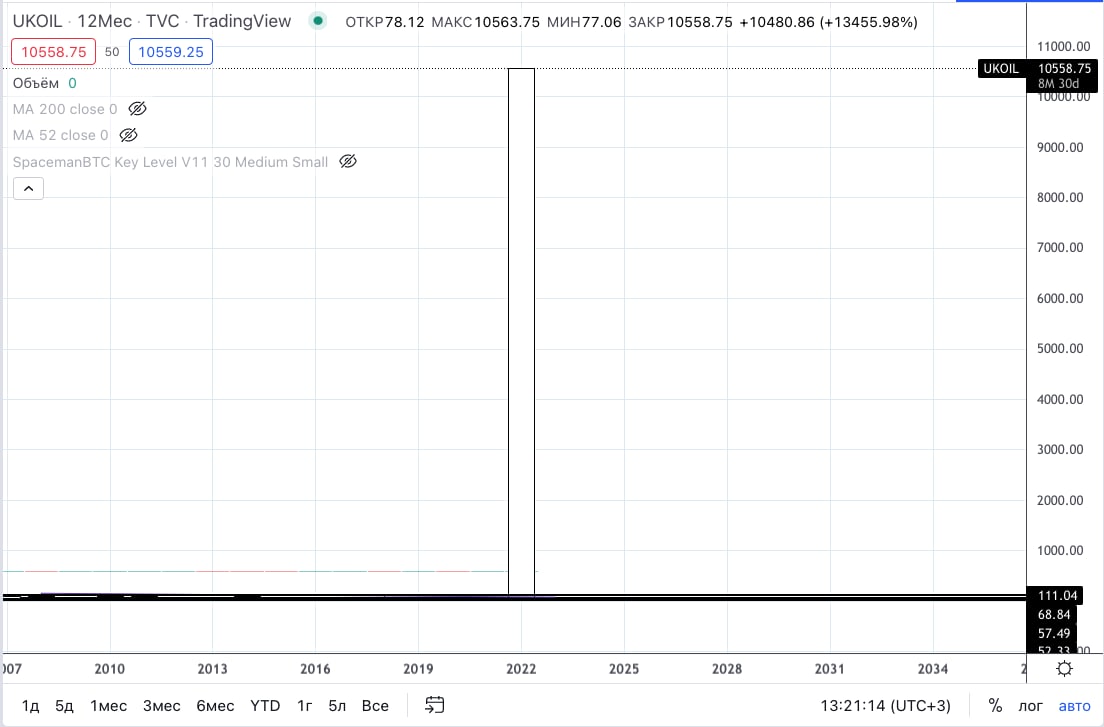Open the go-to-date calendar icon
Image resolution: width=1104 pixels, height=727 pixels.
point(434,705)
